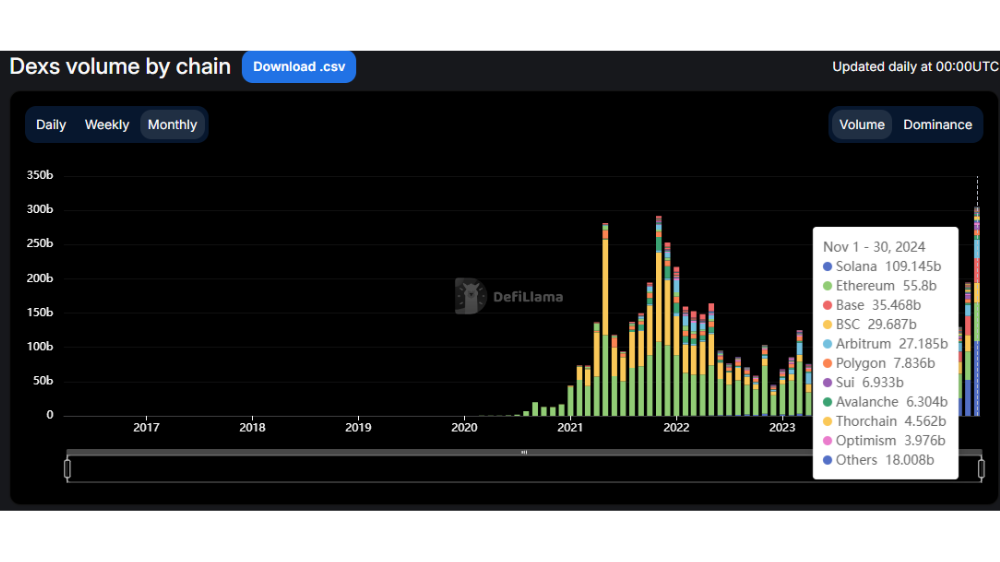Click the Base red dot in tooltip

point(827,306)
